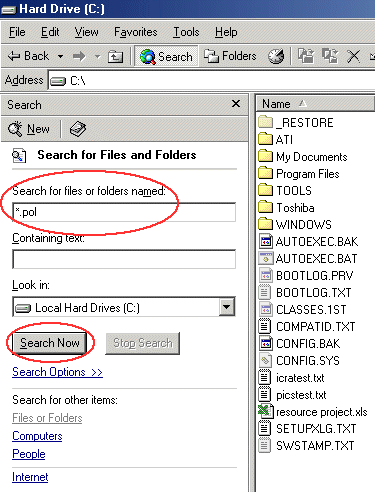Expand Search Options link
This screenshot has width=375, height=492.
(x=57, y=372)
